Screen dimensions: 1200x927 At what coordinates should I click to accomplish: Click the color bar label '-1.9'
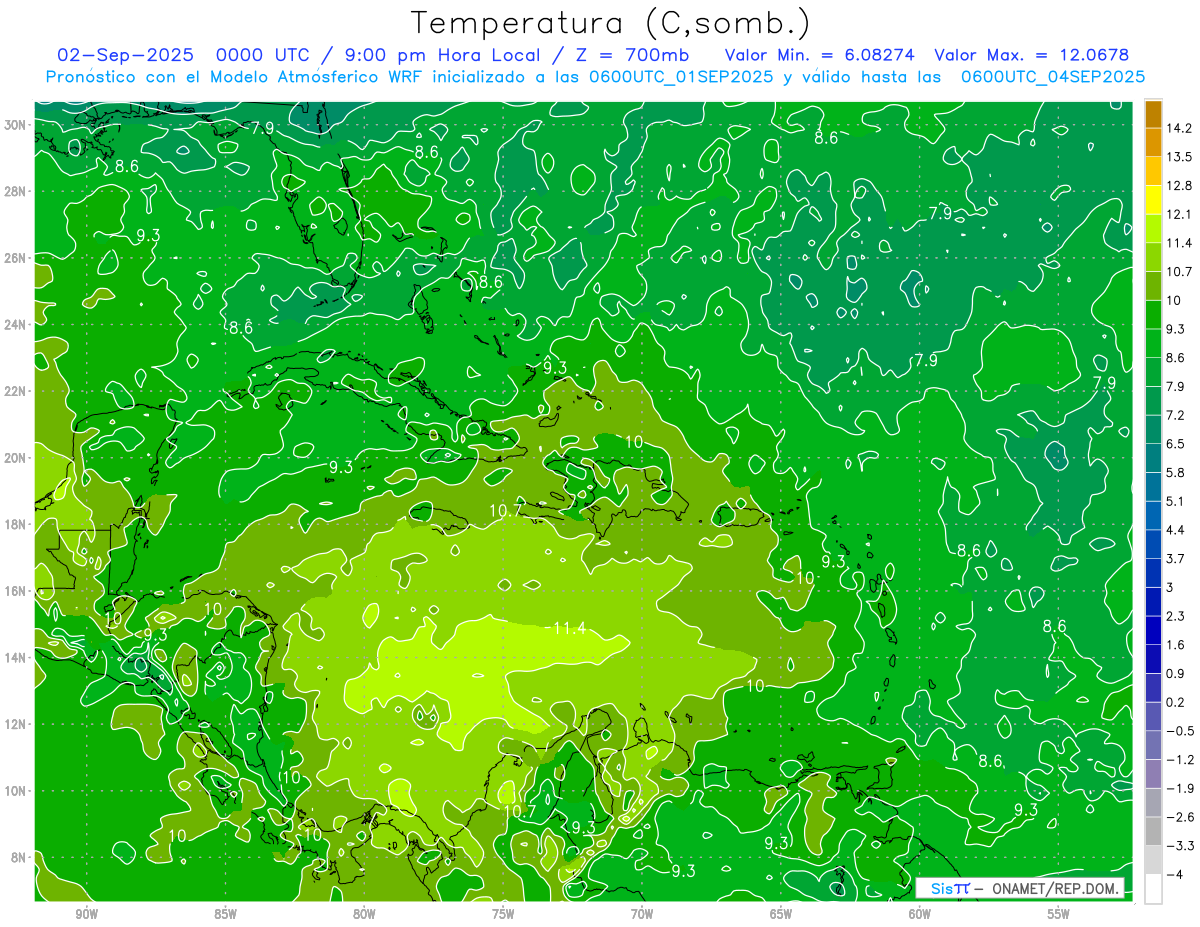pos(1180,788)
